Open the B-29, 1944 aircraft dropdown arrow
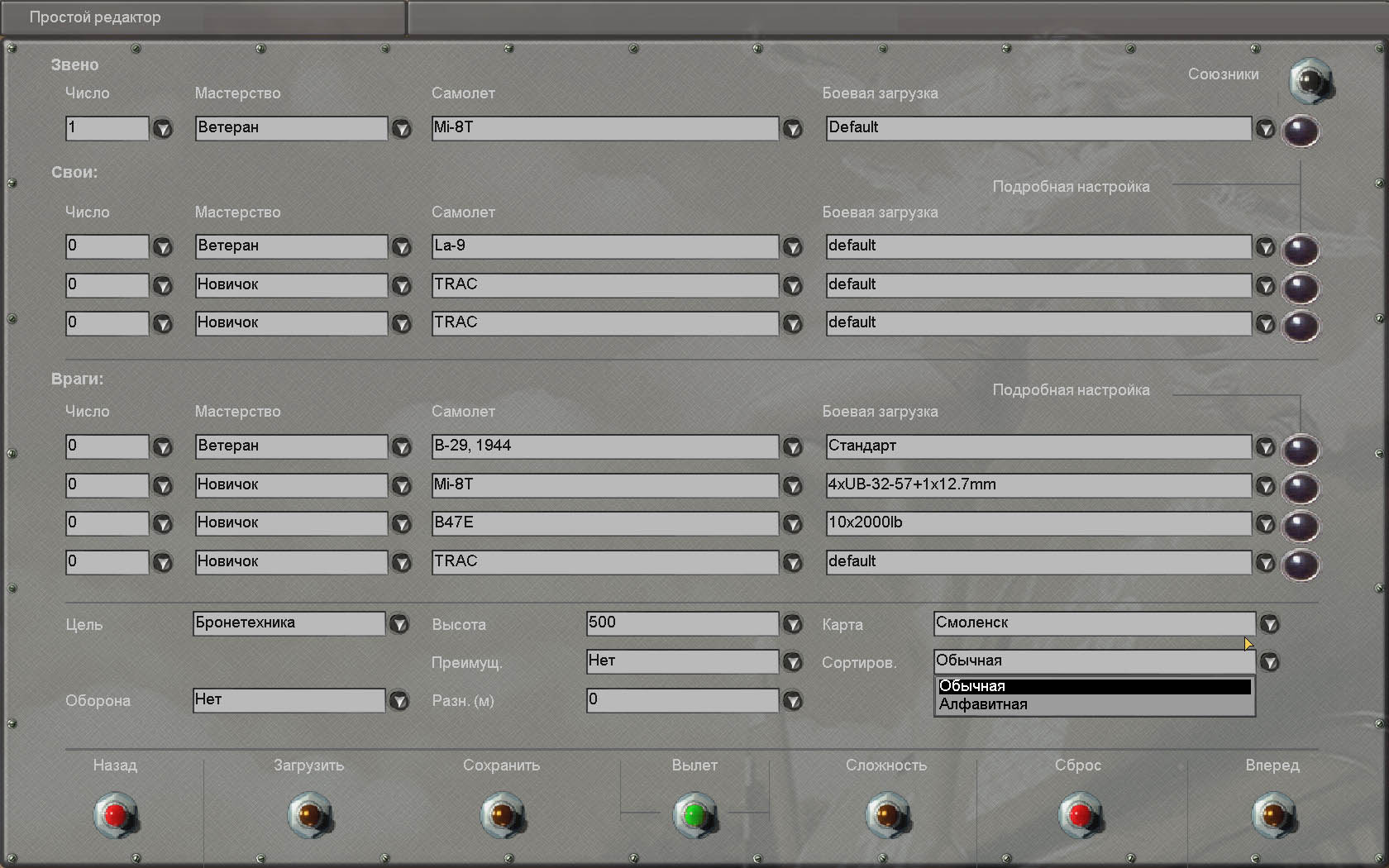 click(x=793, y=447)
